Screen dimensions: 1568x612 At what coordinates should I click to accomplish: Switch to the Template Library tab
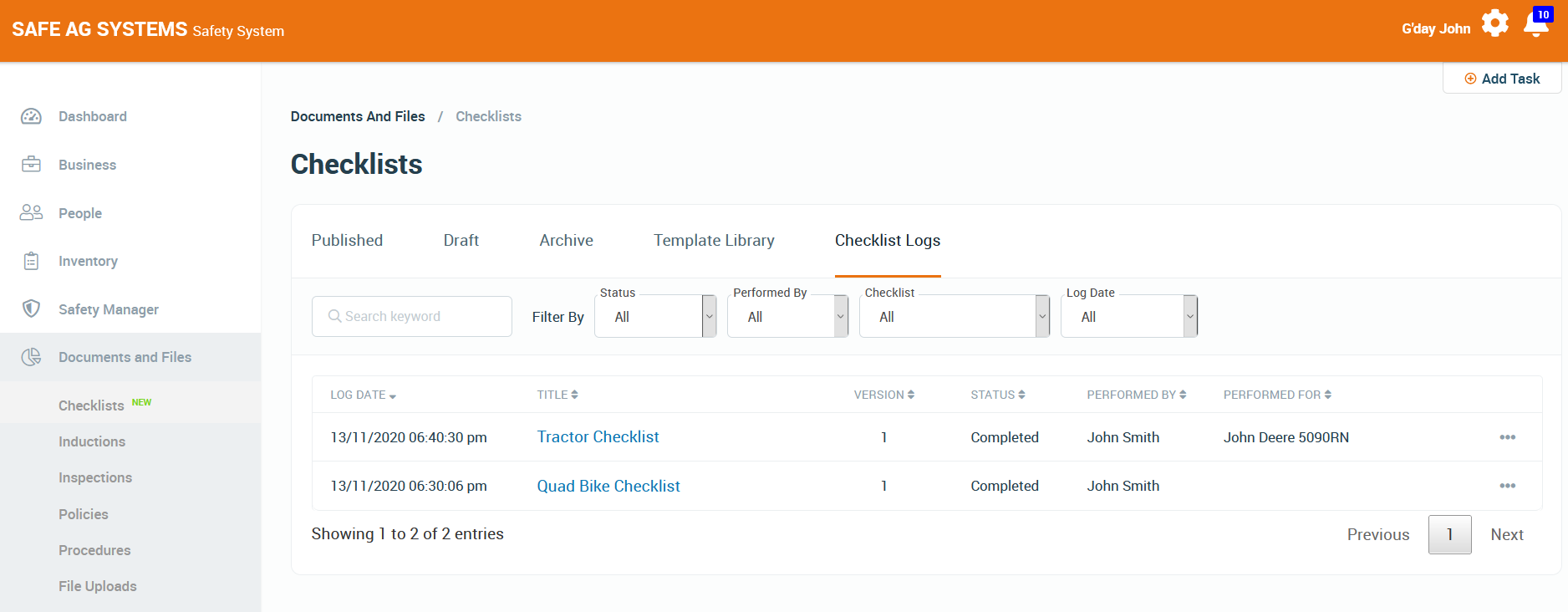[714, 241]
